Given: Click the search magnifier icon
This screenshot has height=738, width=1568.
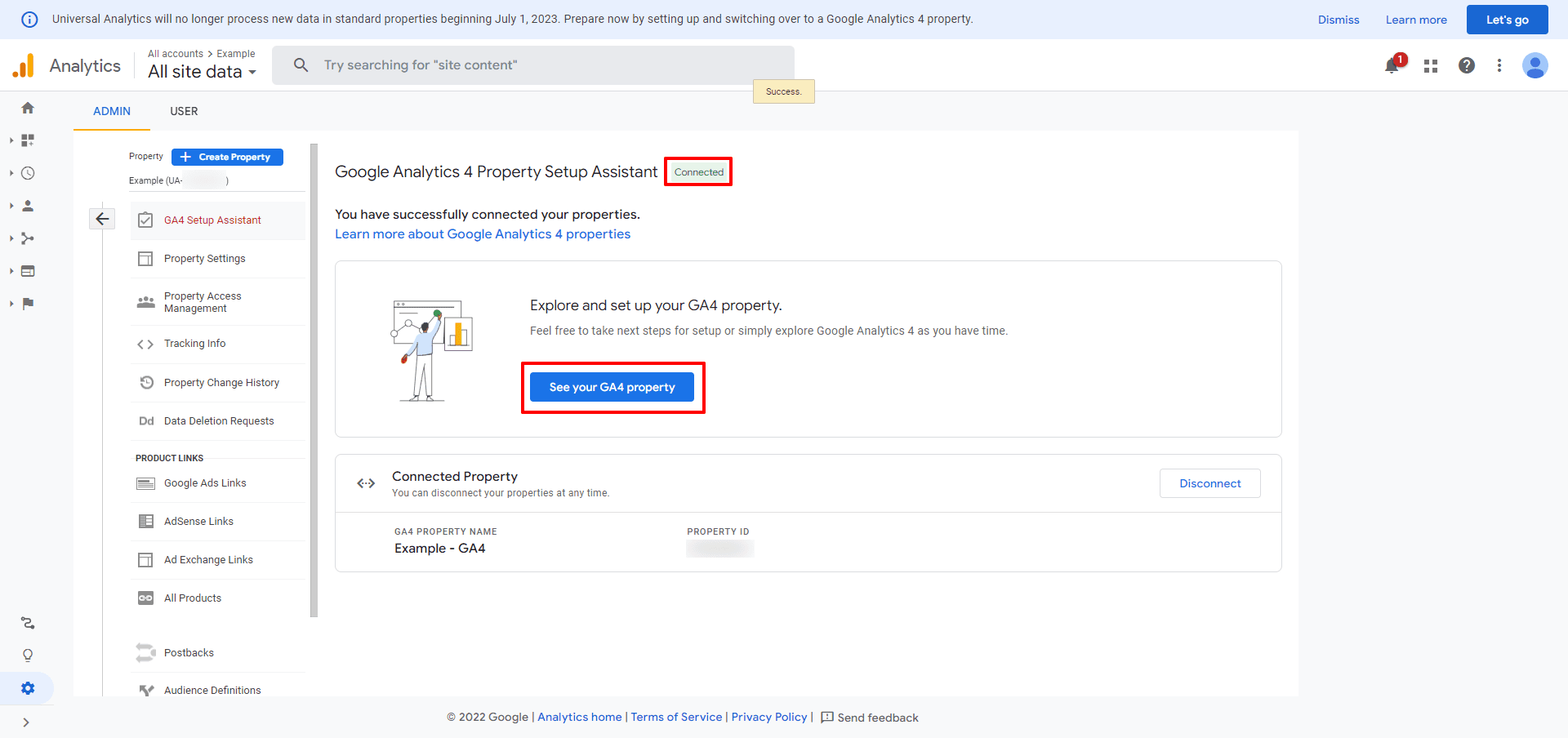Looking at the screenshot, I should (x=301, y=64).
